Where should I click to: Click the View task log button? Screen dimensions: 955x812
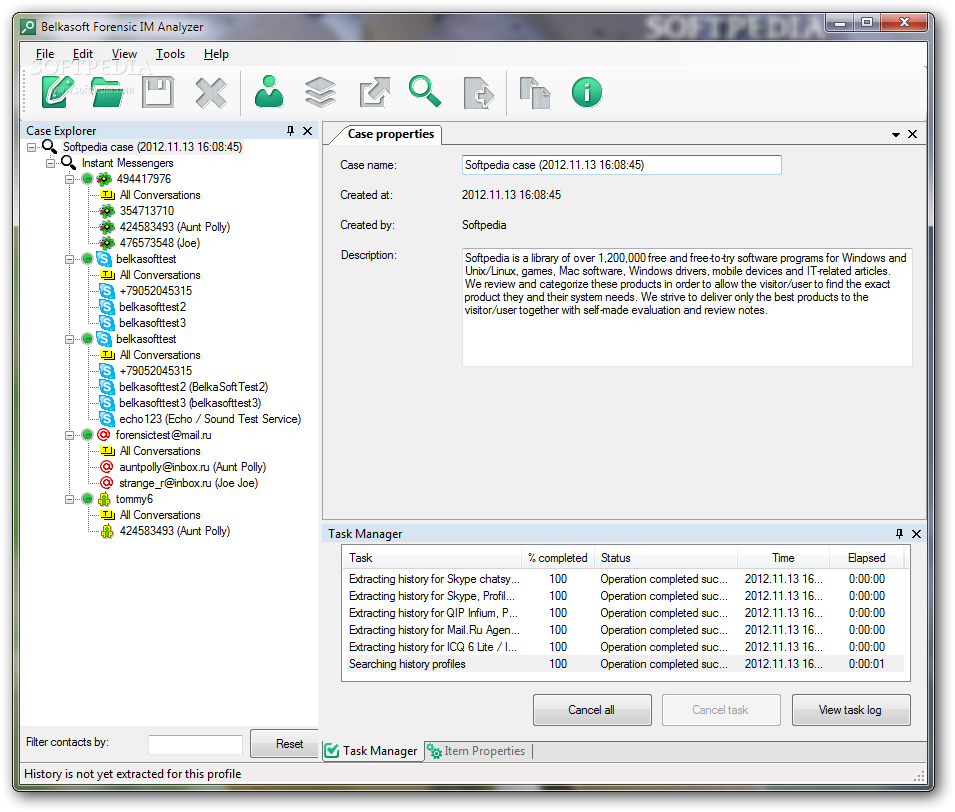851,710
